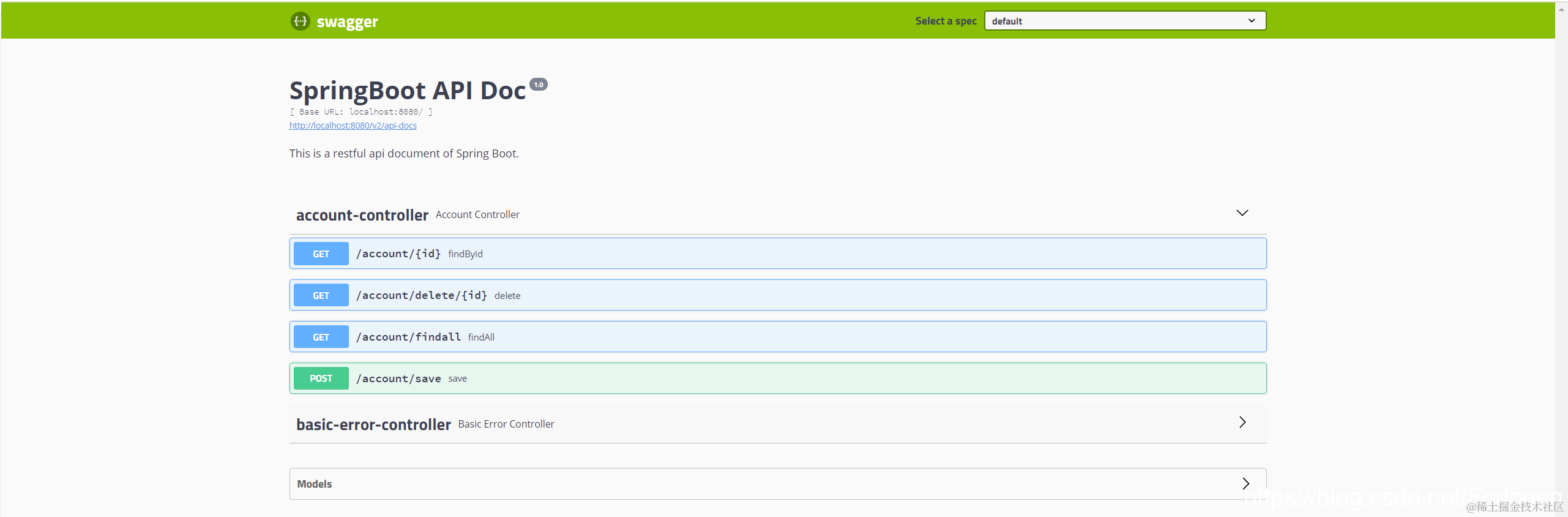This screenshot has width=1568, height=517.
Task: Open the GET /account/findall operation
Action: pos(778,337)
